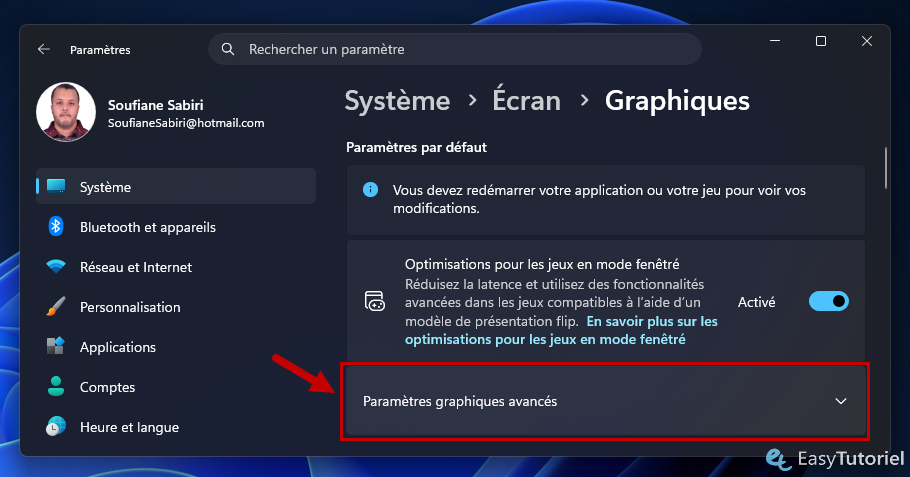Disable windowed games optimization toggle
The width and height of the screenshot is (910, 477).
[829, 301]
